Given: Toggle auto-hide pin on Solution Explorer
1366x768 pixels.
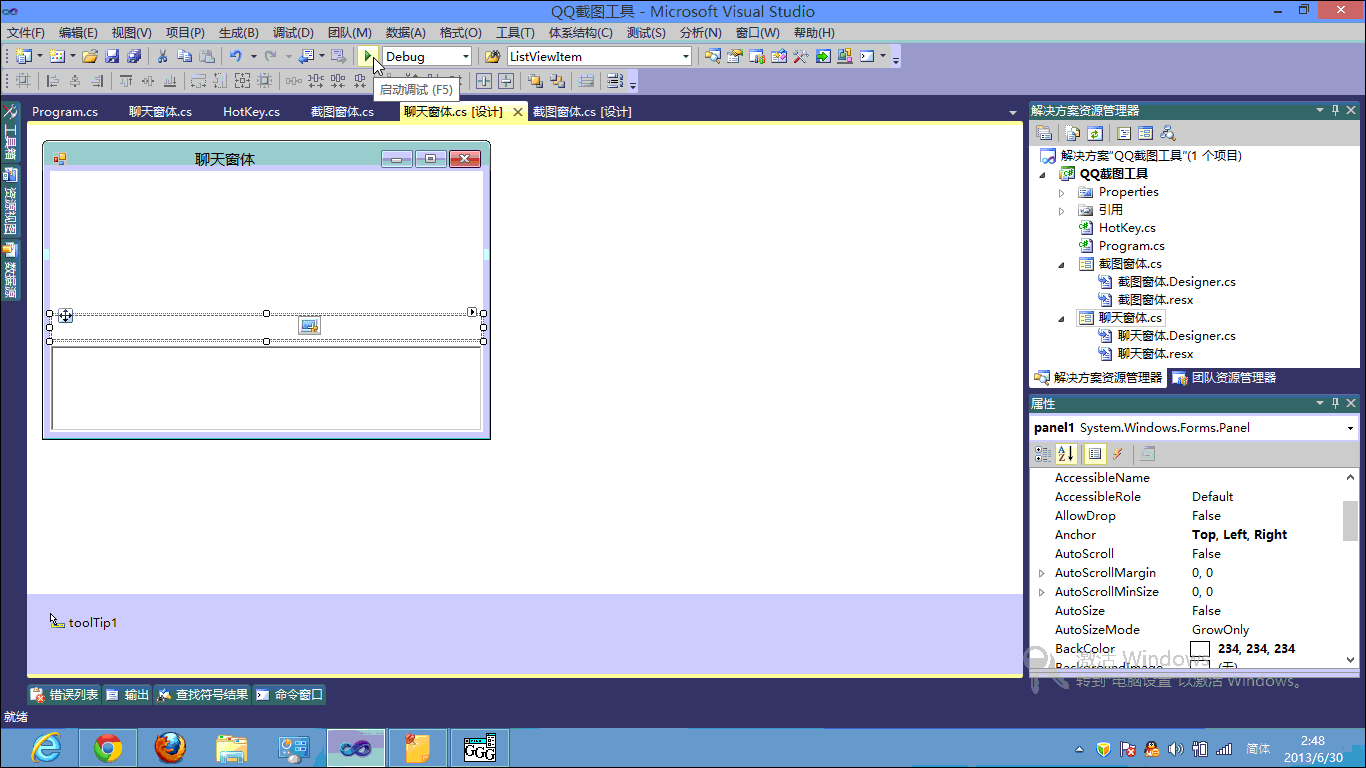Looking at the screenshot, I should pos(1335,110).
